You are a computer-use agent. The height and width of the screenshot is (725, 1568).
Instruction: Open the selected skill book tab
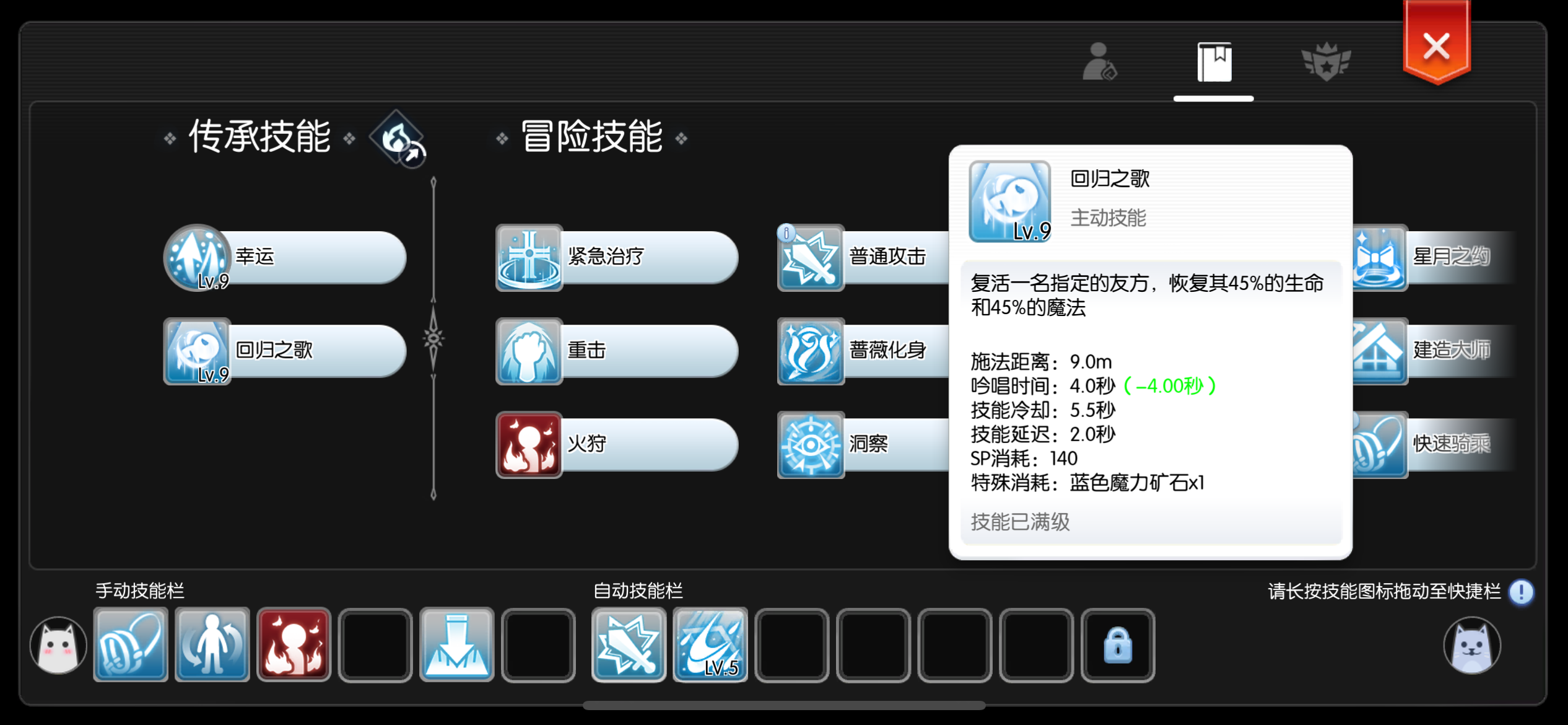coord(1214,62)
